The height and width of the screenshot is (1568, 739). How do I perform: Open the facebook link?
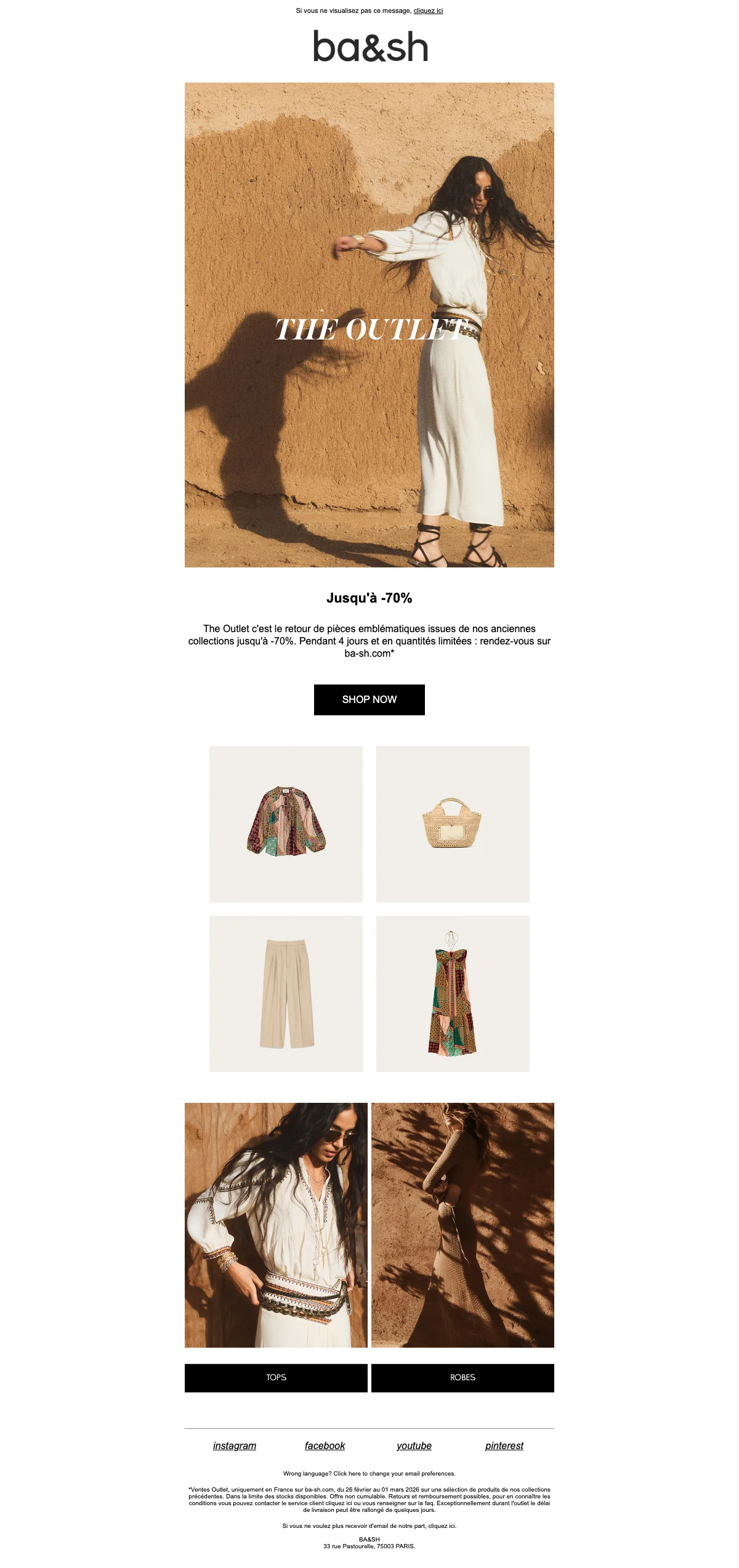325,1445
